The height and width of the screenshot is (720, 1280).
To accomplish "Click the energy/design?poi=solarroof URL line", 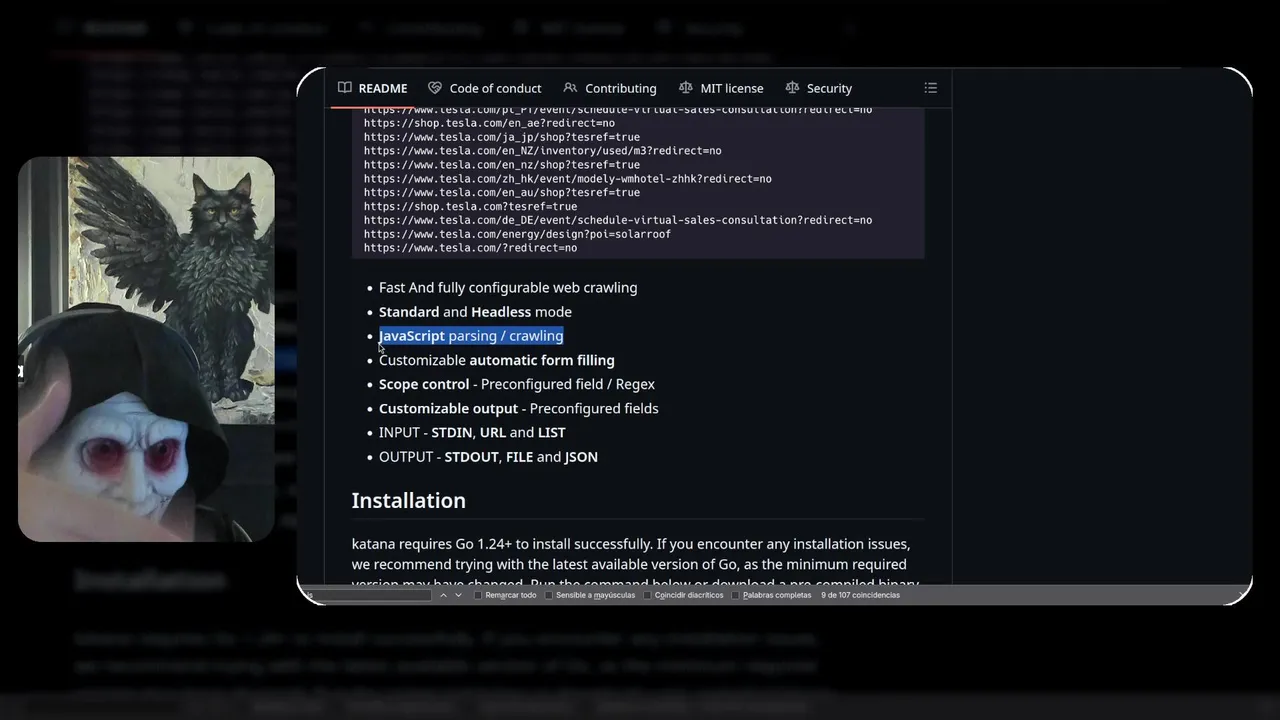I will [x=517, y=234].
